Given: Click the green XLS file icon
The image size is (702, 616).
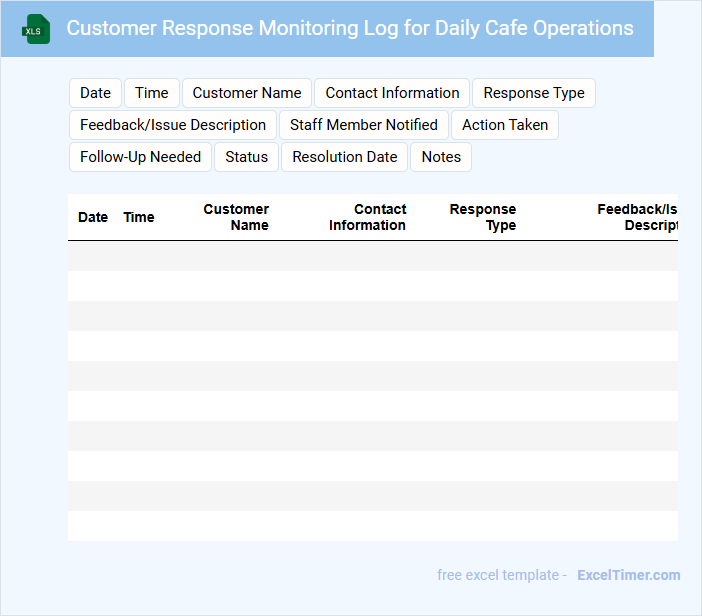Looking at the screenshot, I should [x=37, y=29].
